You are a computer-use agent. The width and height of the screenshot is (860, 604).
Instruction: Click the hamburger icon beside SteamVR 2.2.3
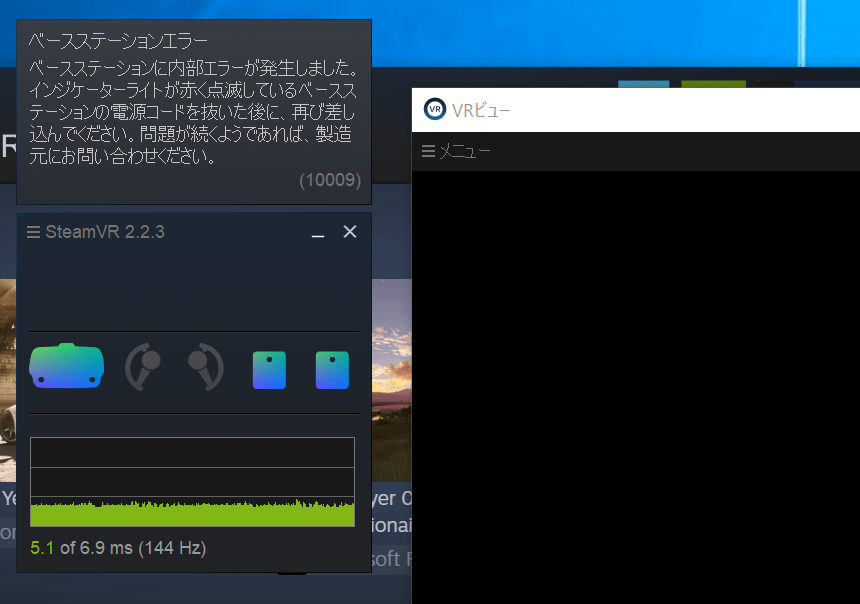[32, 231]
